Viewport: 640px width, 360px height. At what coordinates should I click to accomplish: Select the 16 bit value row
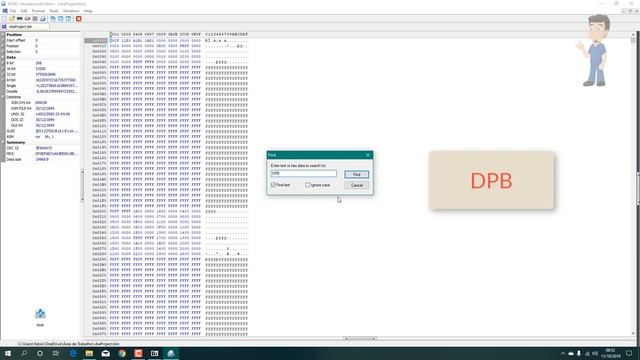(x=43, y=69)
